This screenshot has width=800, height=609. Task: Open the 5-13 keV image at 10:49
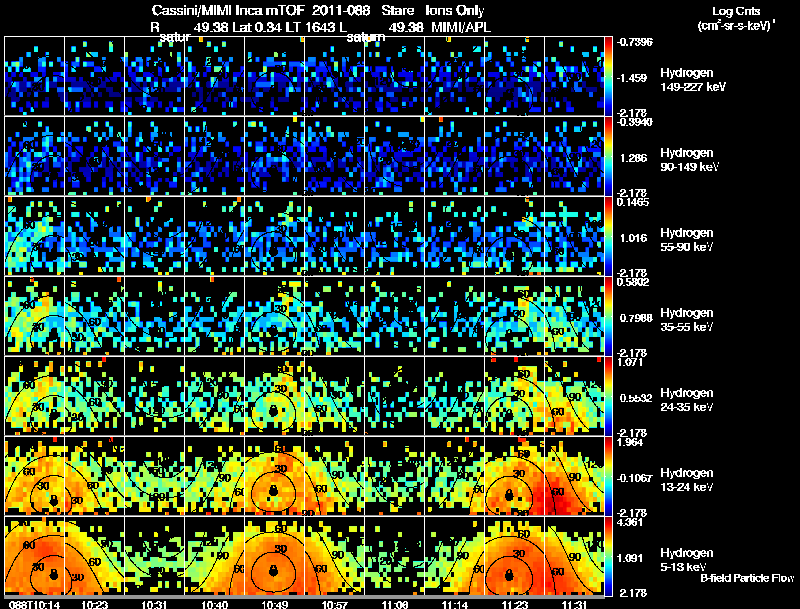[x=274, y=557]
